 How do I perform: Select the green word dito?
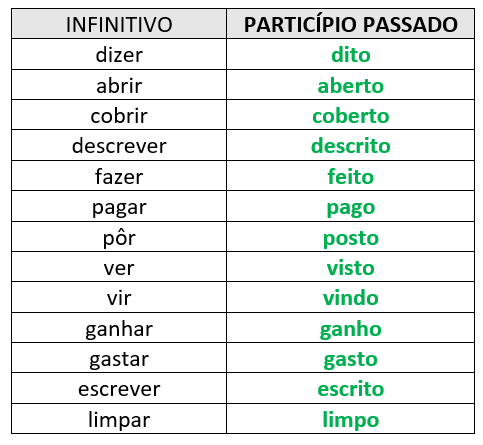click(x=351, y=55)
